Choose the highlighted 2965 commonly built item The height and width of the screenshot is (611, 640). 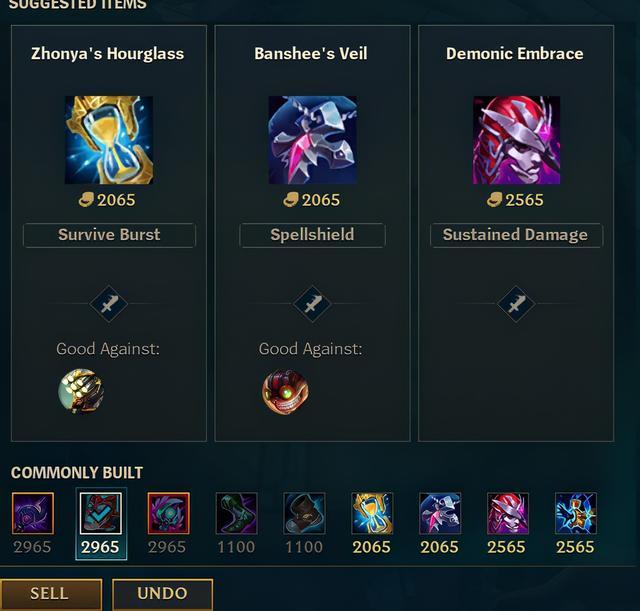[x=101, y=513]
